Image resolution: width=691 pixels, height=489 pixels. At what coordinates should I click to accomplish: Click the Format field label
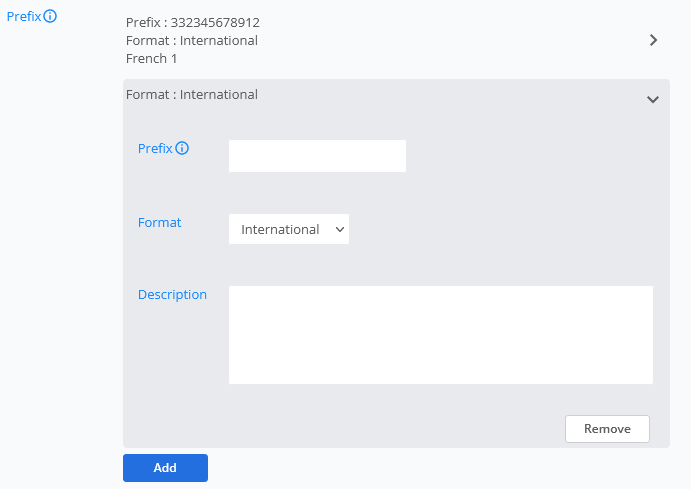(x=159, y=222)
